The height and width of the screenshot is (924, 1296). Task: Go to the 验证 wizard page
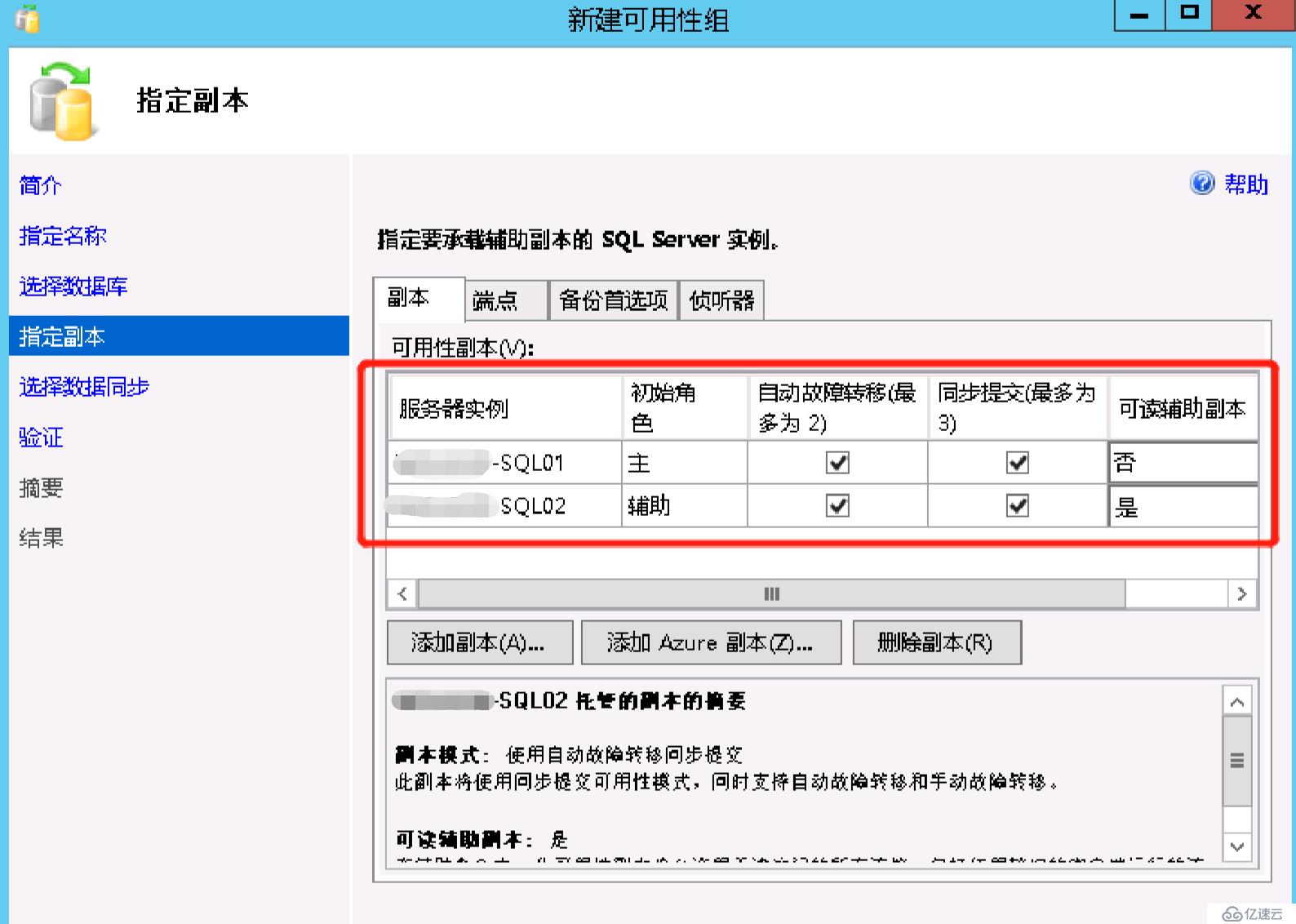point(41,438)
